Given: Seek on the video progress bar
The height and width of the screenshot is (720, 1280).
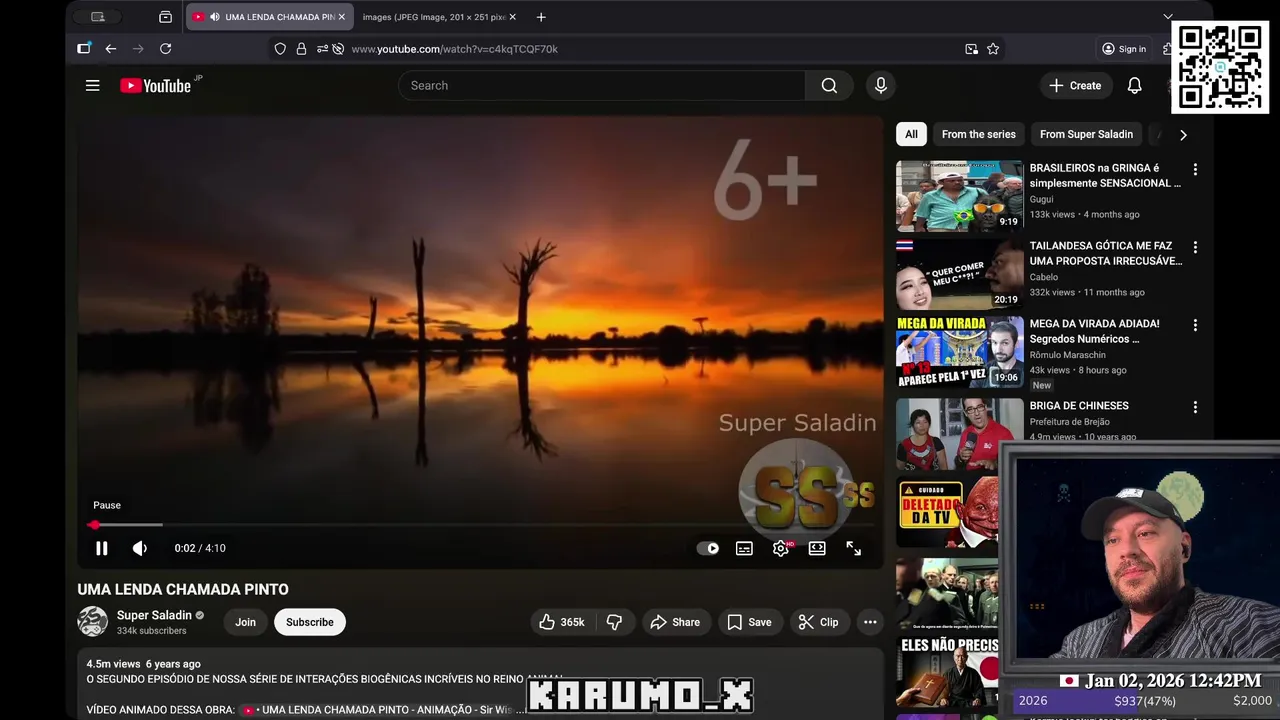Looking at the screenshot, I should pos(480,524).
